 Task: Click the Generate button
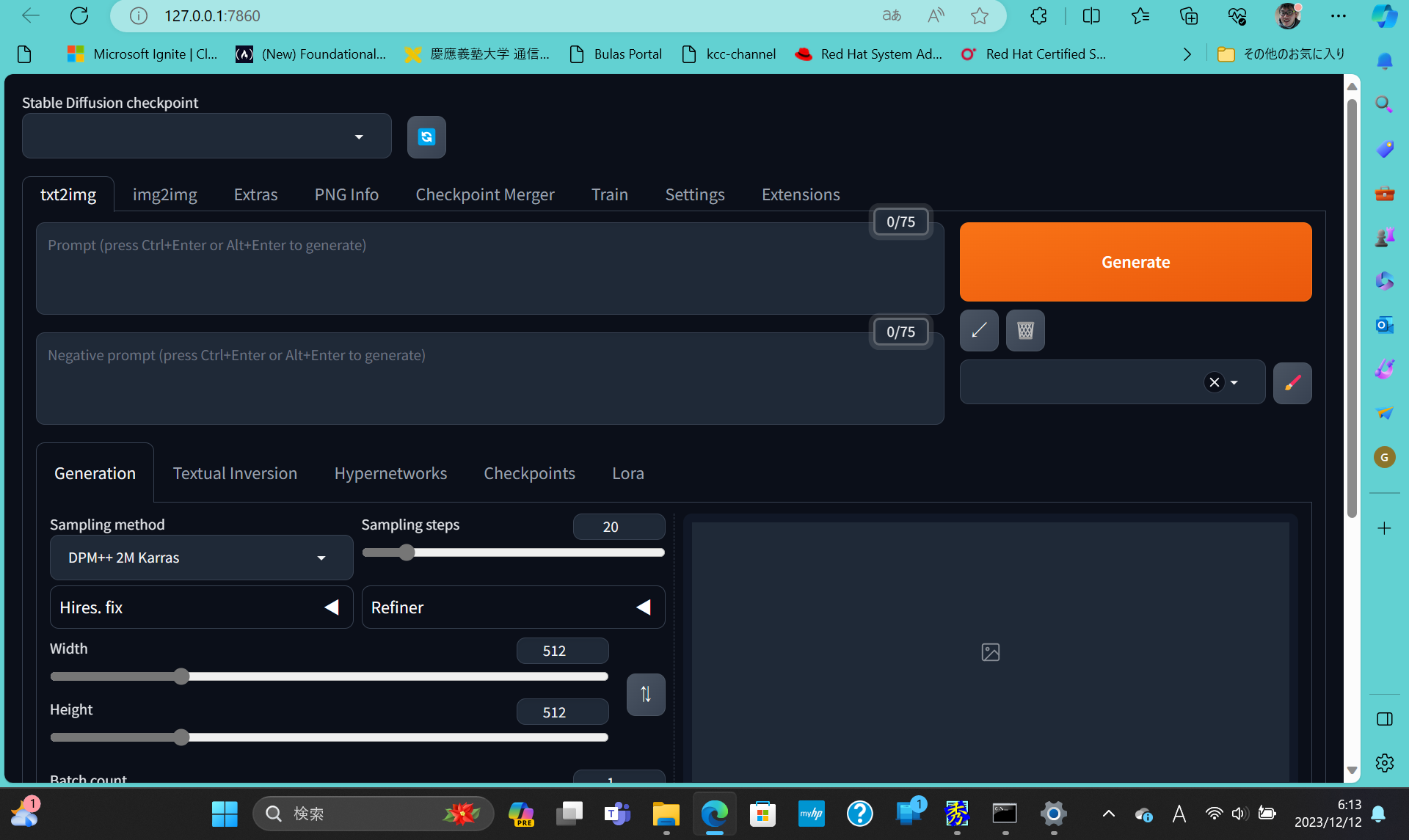1135,262
